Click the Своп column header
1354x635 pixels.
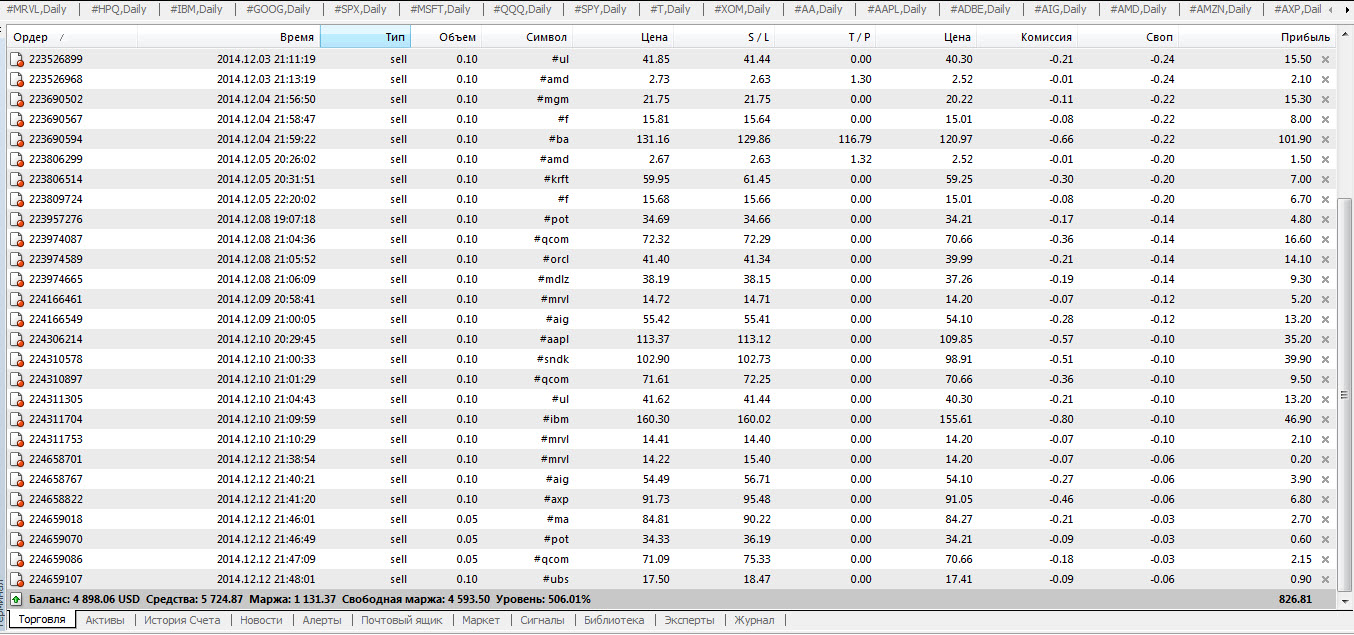click(x=1128, y=37)
